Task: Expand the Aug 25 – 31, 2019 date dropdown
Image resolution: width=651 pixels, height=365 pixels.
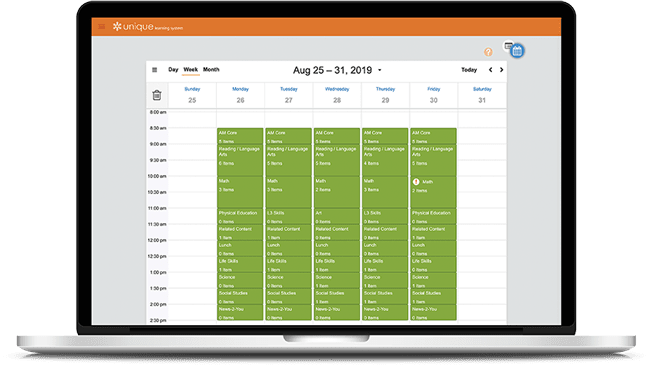Action: click(337, 70)
